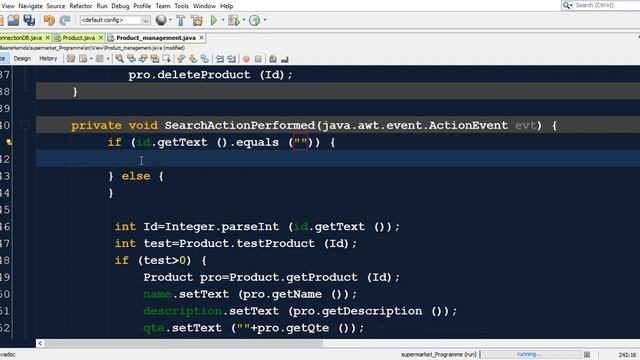Image resolution: width=640 pixels, height=360 pixels.
Task: Toggle the Highlight Search icon
Action: [x=155, y=59]
